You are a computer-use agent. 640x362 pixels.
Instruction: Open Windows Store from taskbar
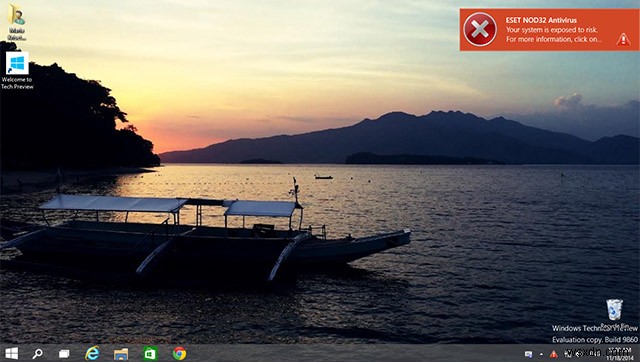click(150, 353)
